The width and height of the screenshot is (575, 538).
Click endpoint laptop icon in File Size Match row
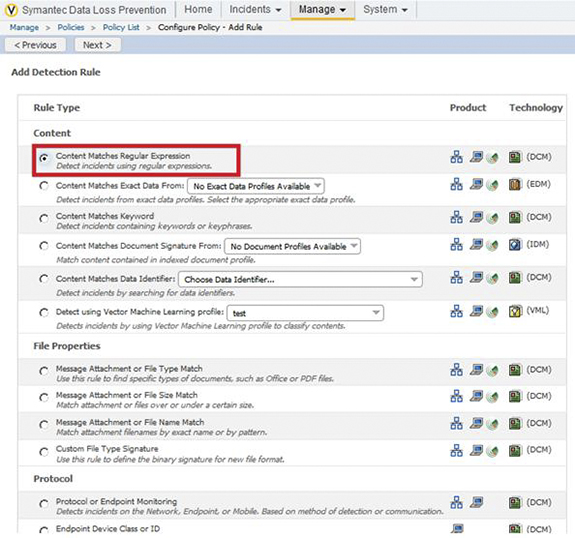click(476, 396)
